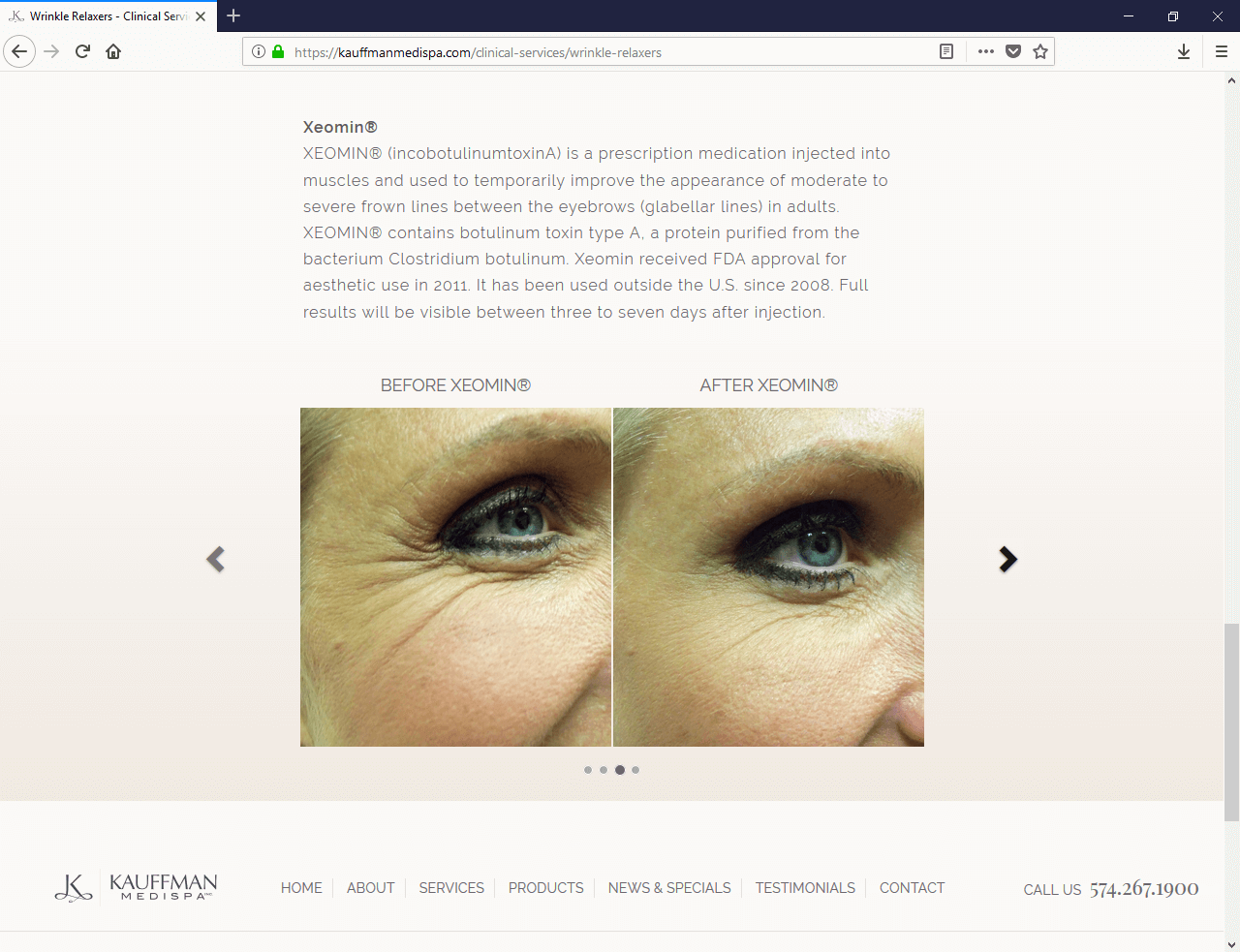Restore down the browser window
Screen dimensions: 1240x952
click(x=1173, y=16)
